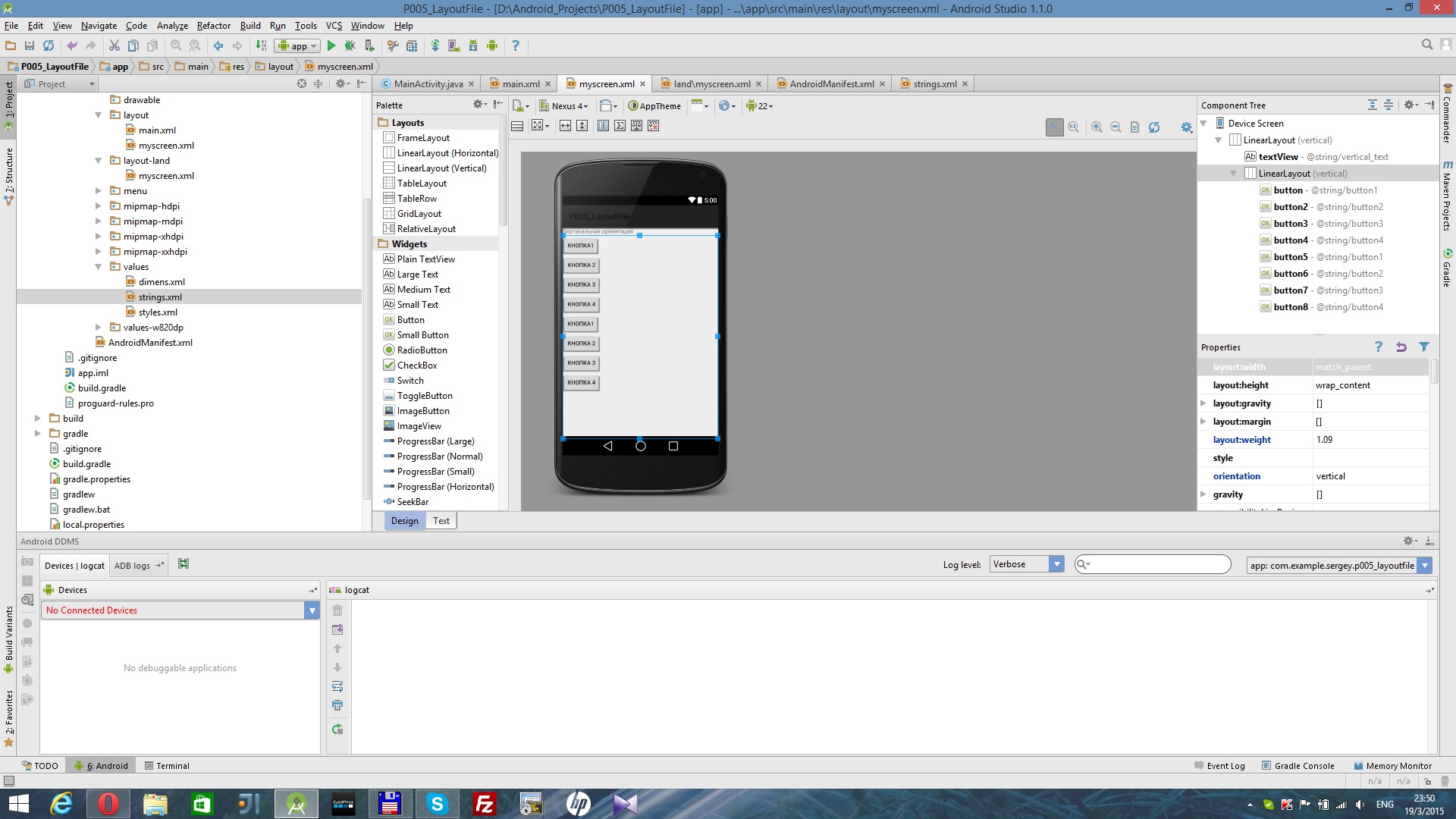Viewport: 1456px width, 819px height.
Task: Select Log level Verbose dropdown
Action: pyautogui.click(x=1024, y=565)
